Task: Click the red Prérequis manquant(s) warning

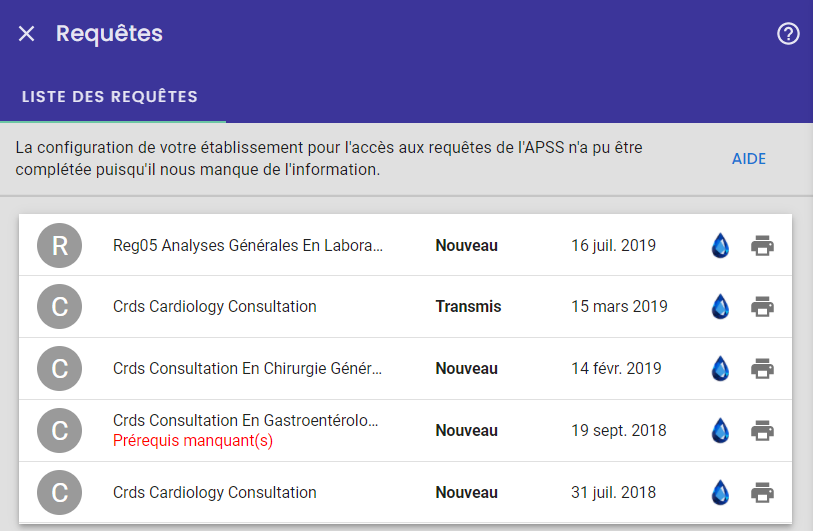Action: pyautogui.click(x=193, y=441)
